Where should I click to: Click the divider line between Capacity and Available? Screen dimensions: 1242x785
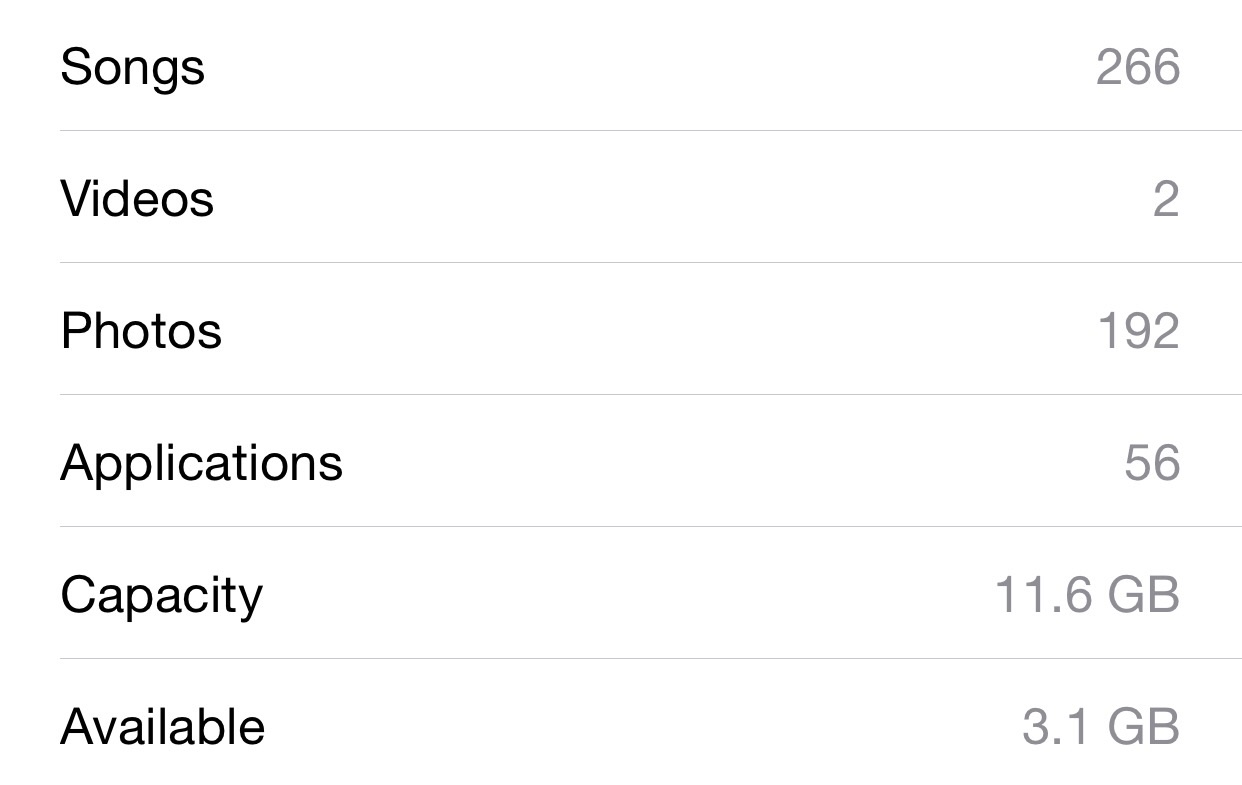pos(651,658)
